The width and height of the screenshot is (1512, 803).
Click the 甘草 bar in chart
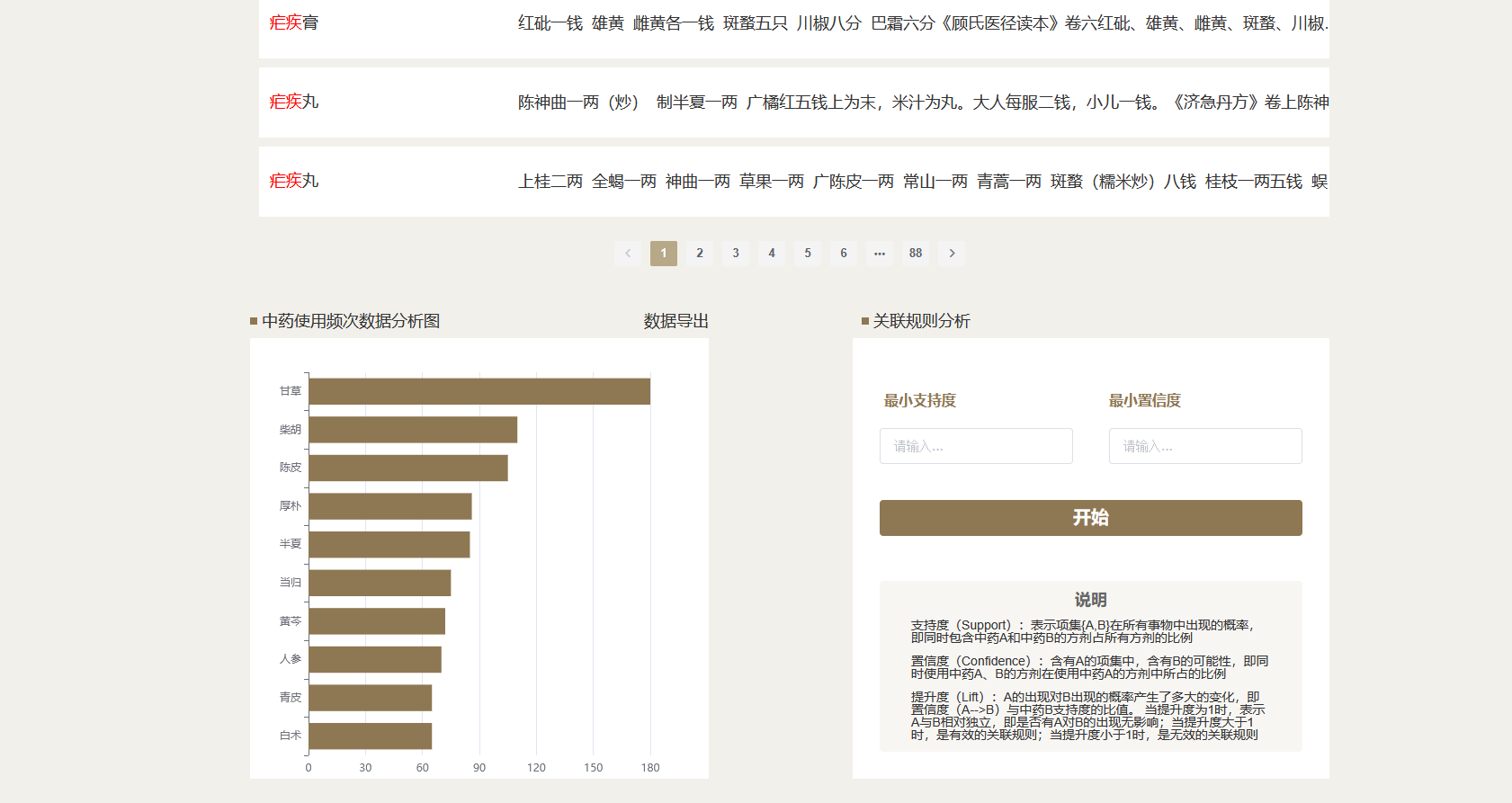[479, 391]
